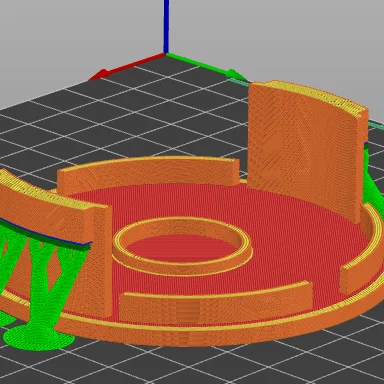Click the green Y axis arrow
The height and width of the screenshot is (384, 384).
pyautogui.click(x=206, y=66)
